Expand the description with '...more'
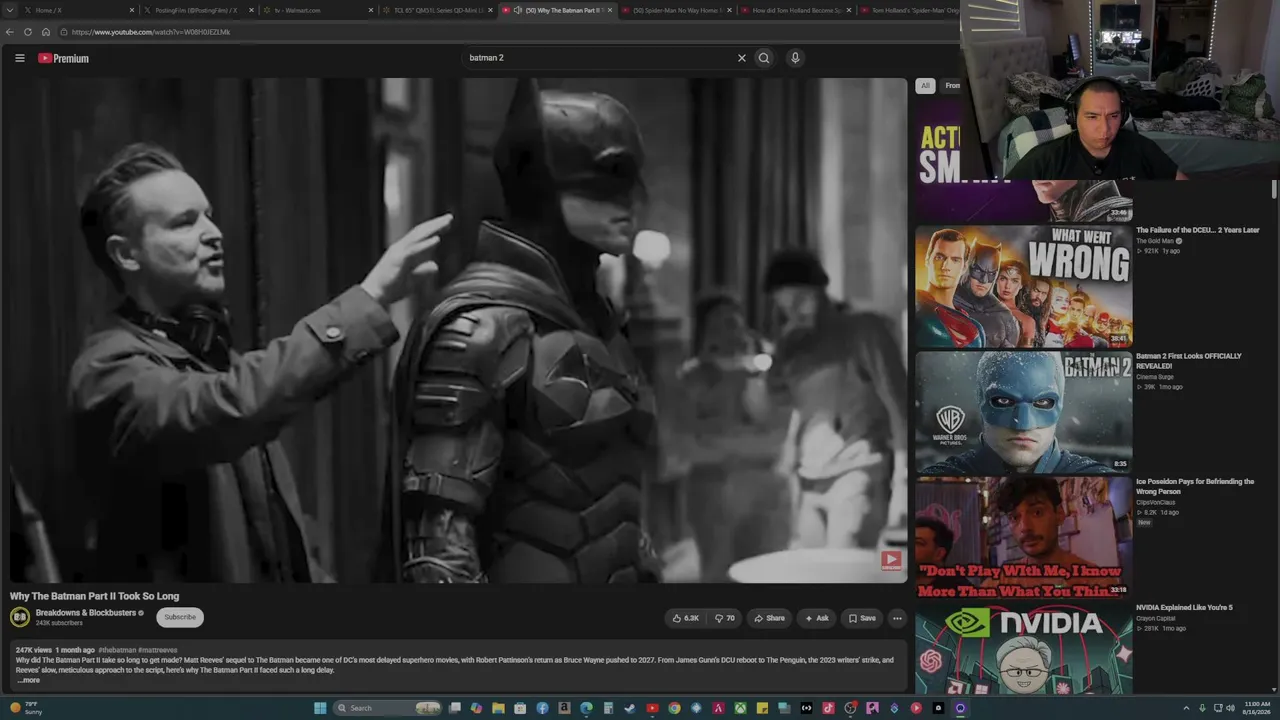 coord(29,680)
